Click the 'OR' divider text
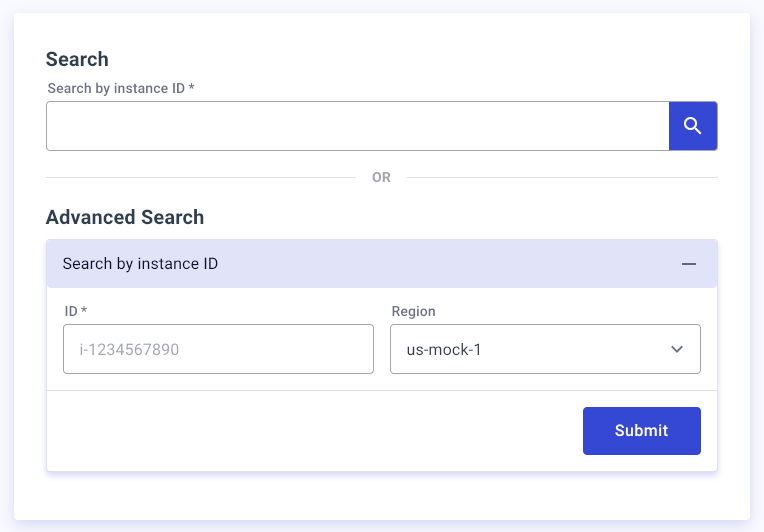Image resolution: width=764 pixels, height=532 pixels. point(382,177)
